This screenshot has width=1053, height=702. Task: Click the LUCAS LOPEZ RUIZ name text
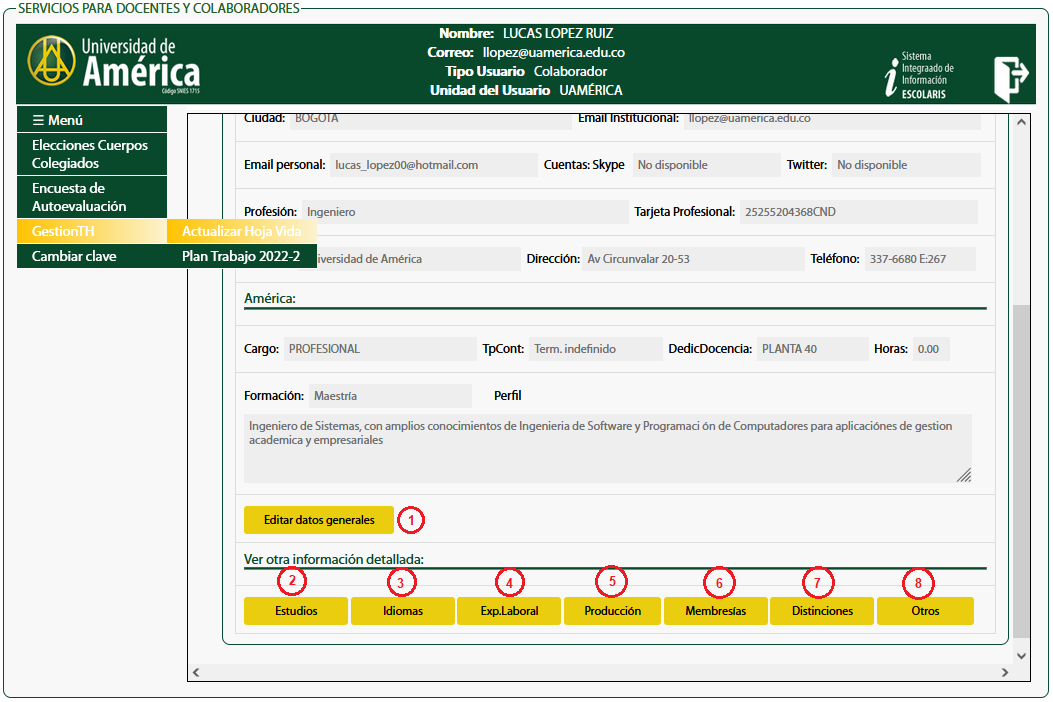[x=558, y=33]
